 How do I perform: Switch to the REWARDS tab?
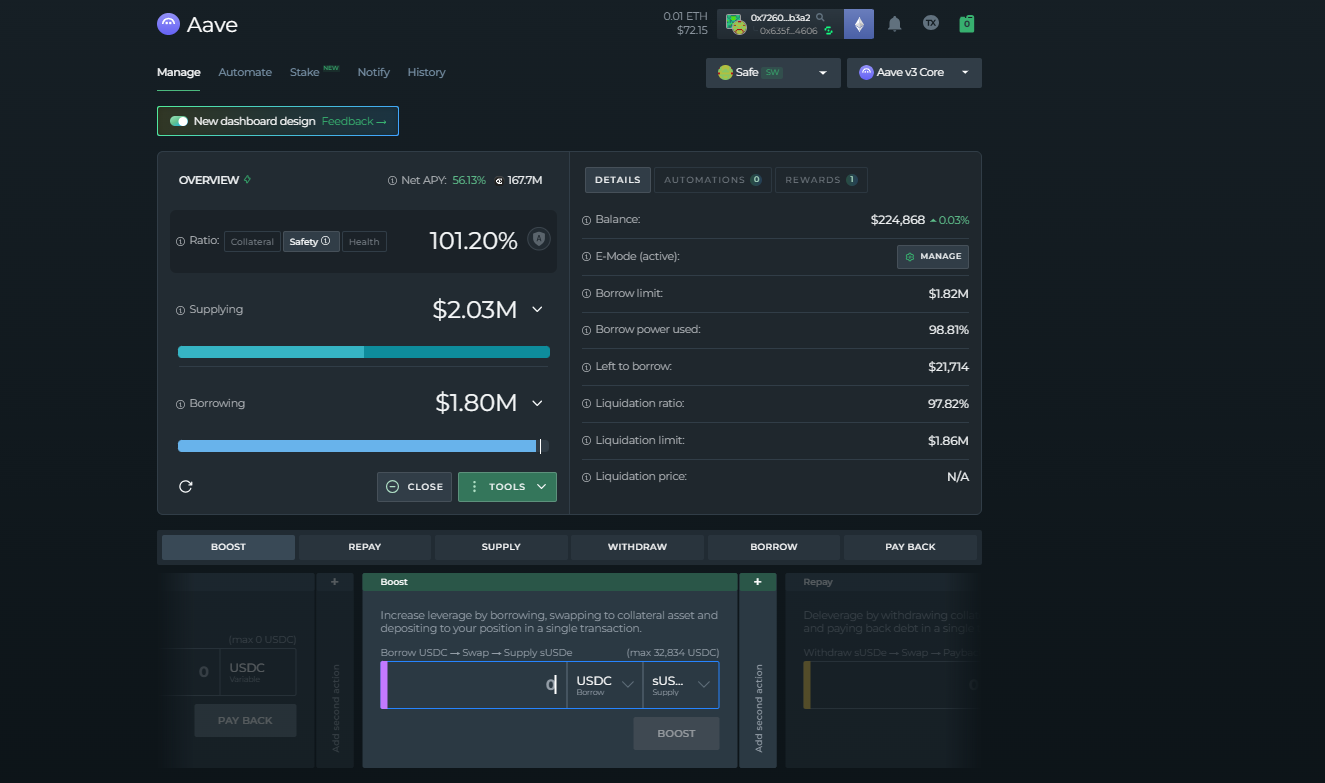[821, 180]
